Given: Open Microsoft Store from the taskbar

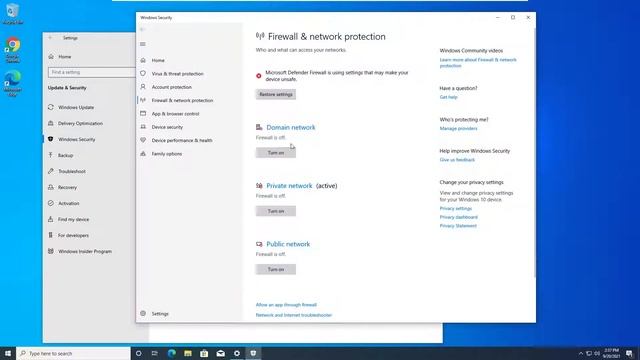Looking at the screenshot, I should click(x=204, y=353).
